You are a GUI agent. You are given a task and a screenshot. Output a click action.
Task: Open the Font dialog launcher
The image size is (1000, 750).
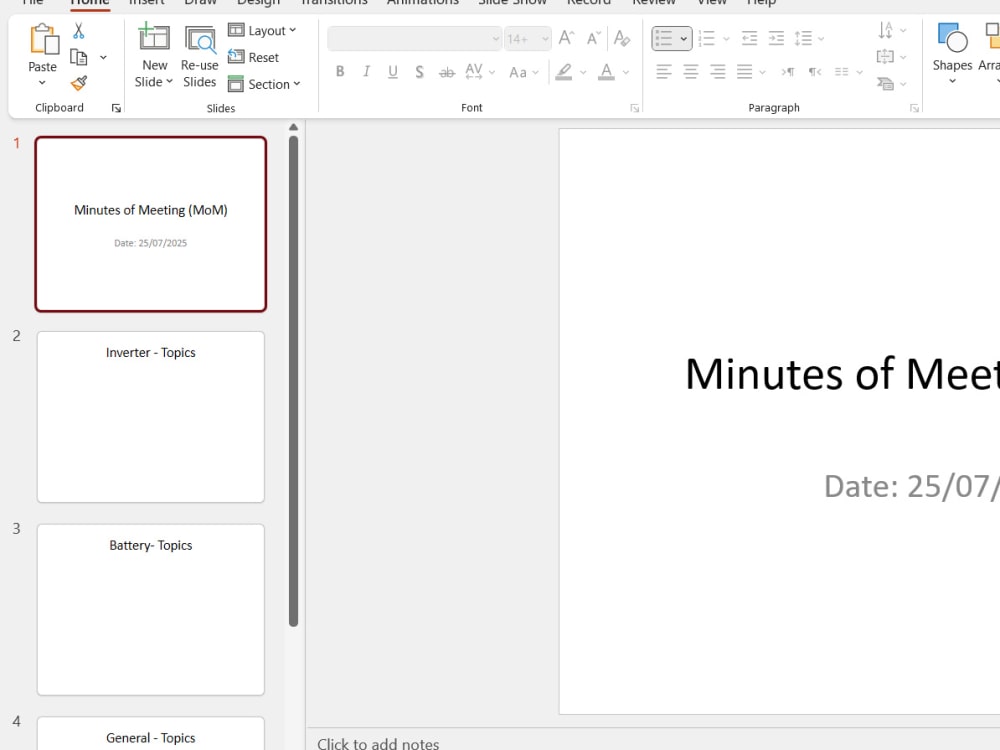pos(635,108)
